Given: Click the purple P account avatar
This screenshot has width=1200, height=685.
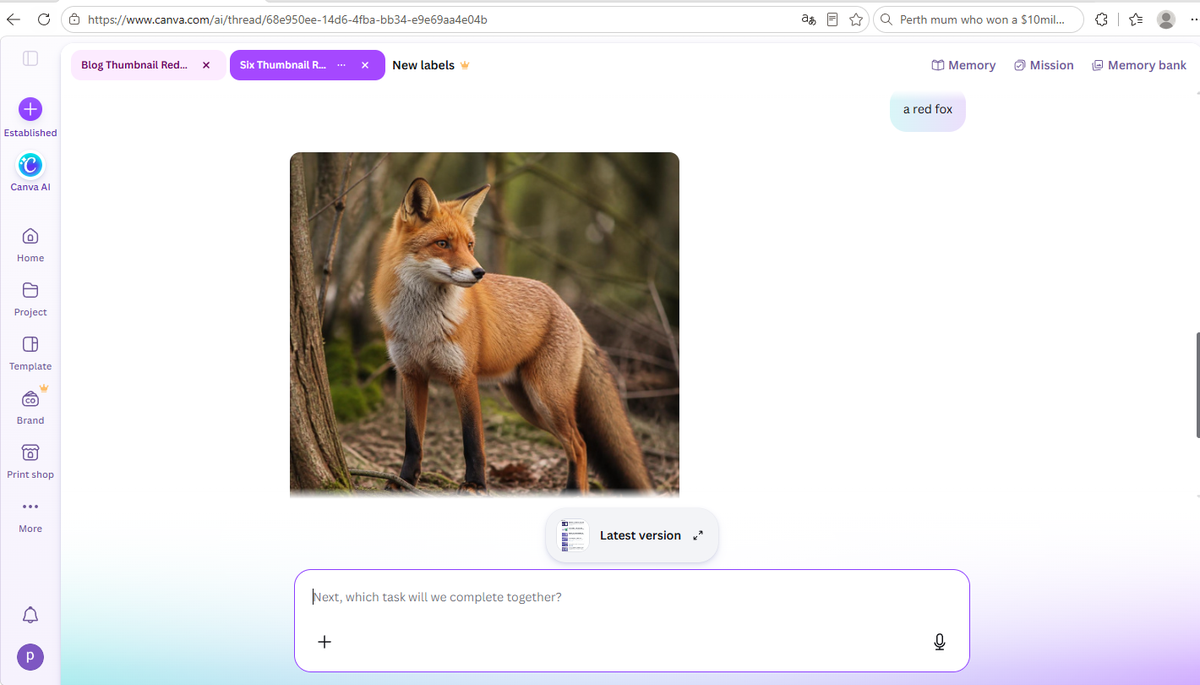Looking at the screenshot, I should click(30, 657).
